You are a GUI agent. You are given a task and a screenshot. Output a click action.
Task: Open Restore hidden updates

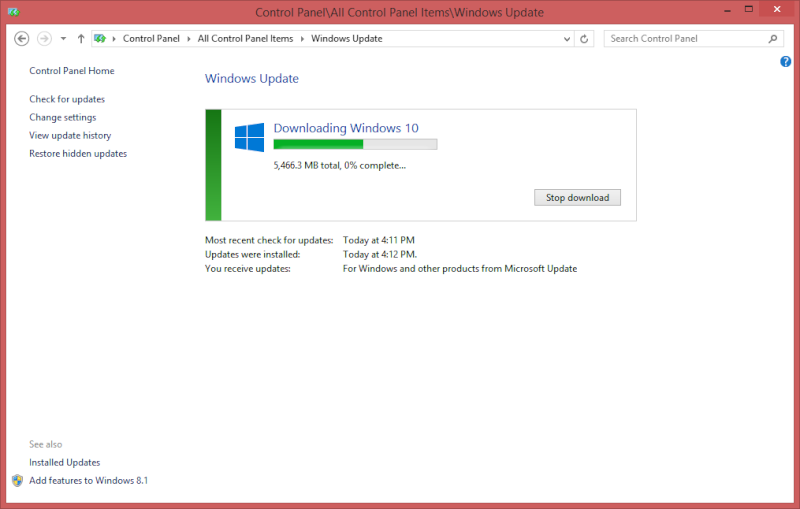78,154
